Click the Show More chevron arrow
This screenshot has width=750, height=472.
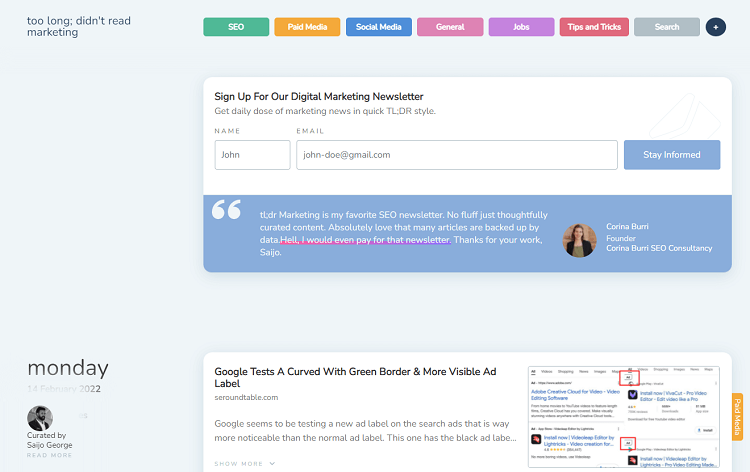[x=272, y=463]
